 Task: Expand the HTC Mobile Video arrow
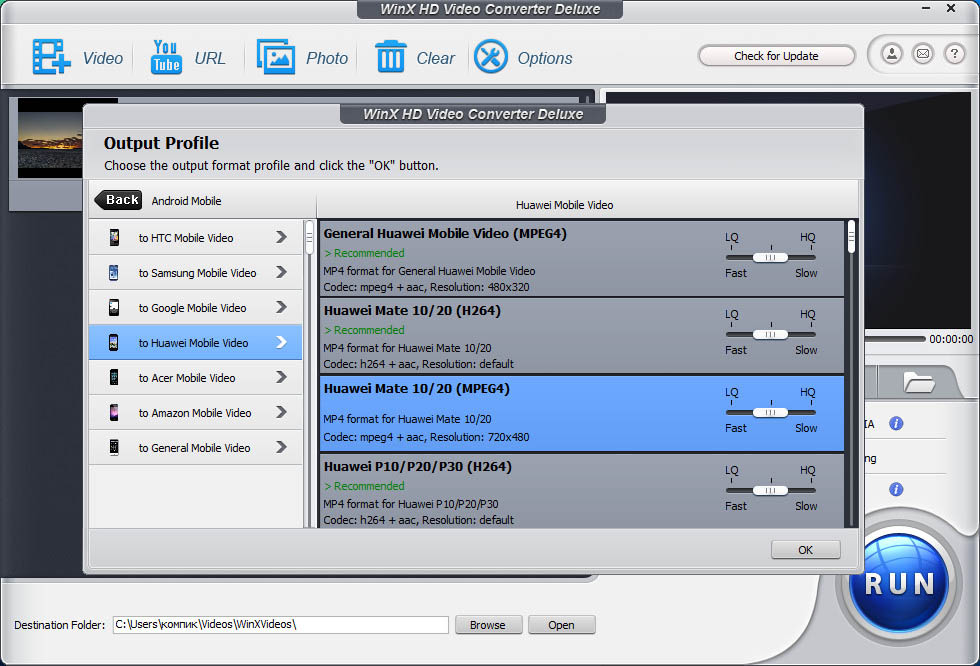coord(281,237)
